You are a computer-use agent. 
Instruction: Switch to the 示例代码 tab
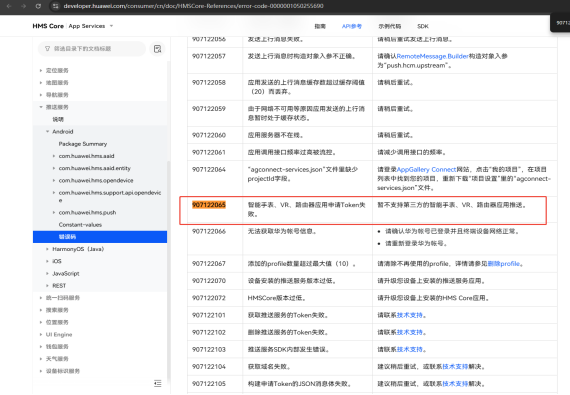click(390, 26)
